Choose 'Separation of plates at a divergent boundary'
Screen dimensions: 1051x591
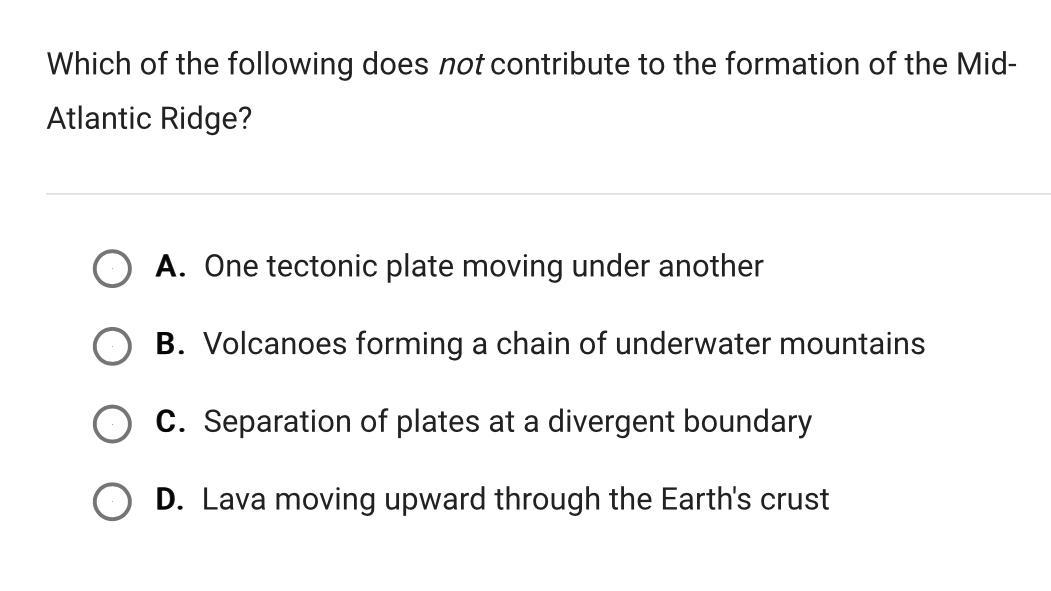click(507, 422)
